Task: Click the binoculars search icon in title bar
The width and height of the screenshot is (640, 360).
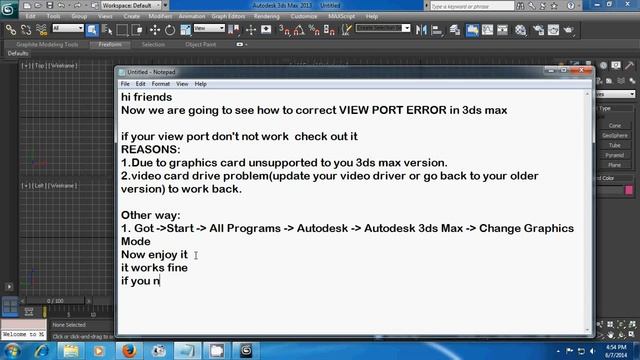Action: 520,6
